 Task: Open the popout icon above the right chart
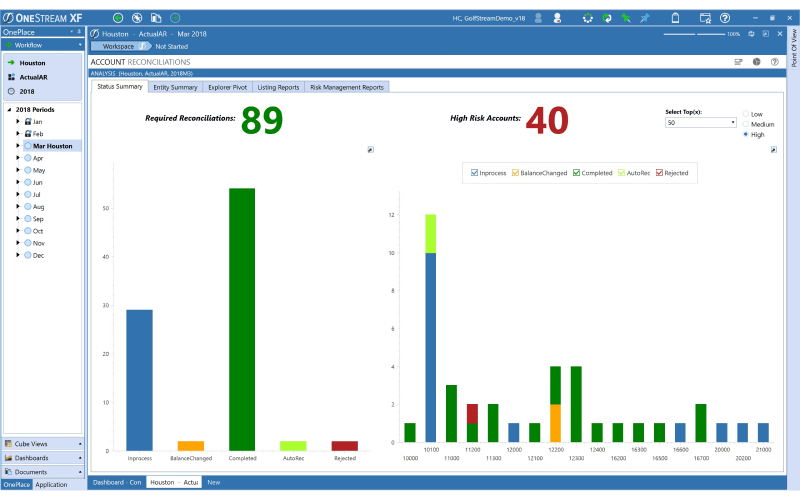tap(773, 150)
